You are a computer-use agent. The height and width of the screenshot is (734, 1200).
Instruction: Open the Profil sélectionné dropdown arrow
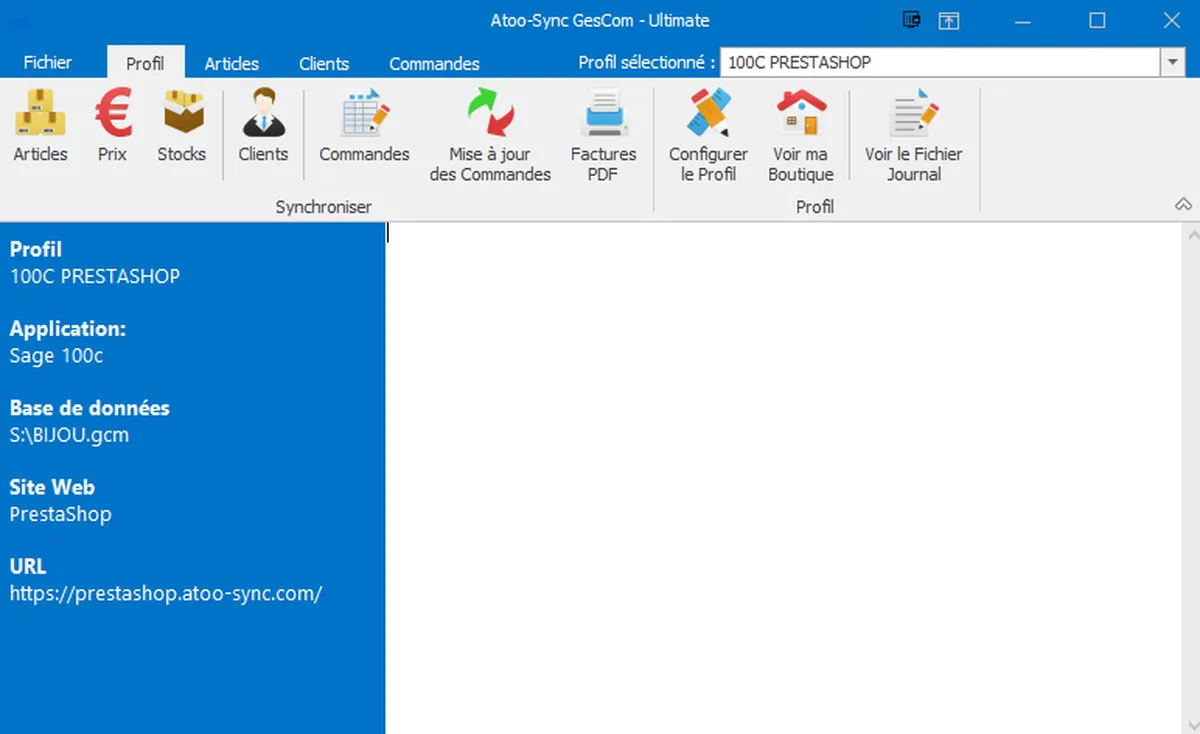[x=1173, y=62]
